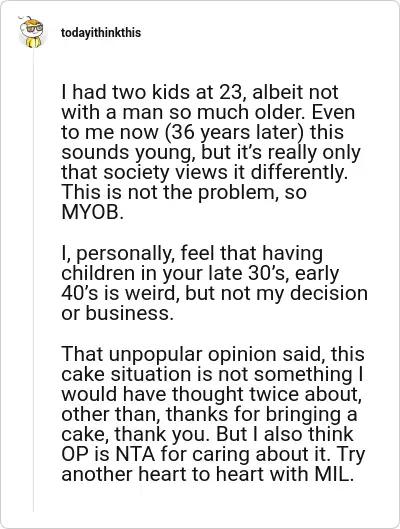This screenshot has height=529, width=400.
Task: Click the acronym "NTA" in the last paragraph
Action: point(135,454)
